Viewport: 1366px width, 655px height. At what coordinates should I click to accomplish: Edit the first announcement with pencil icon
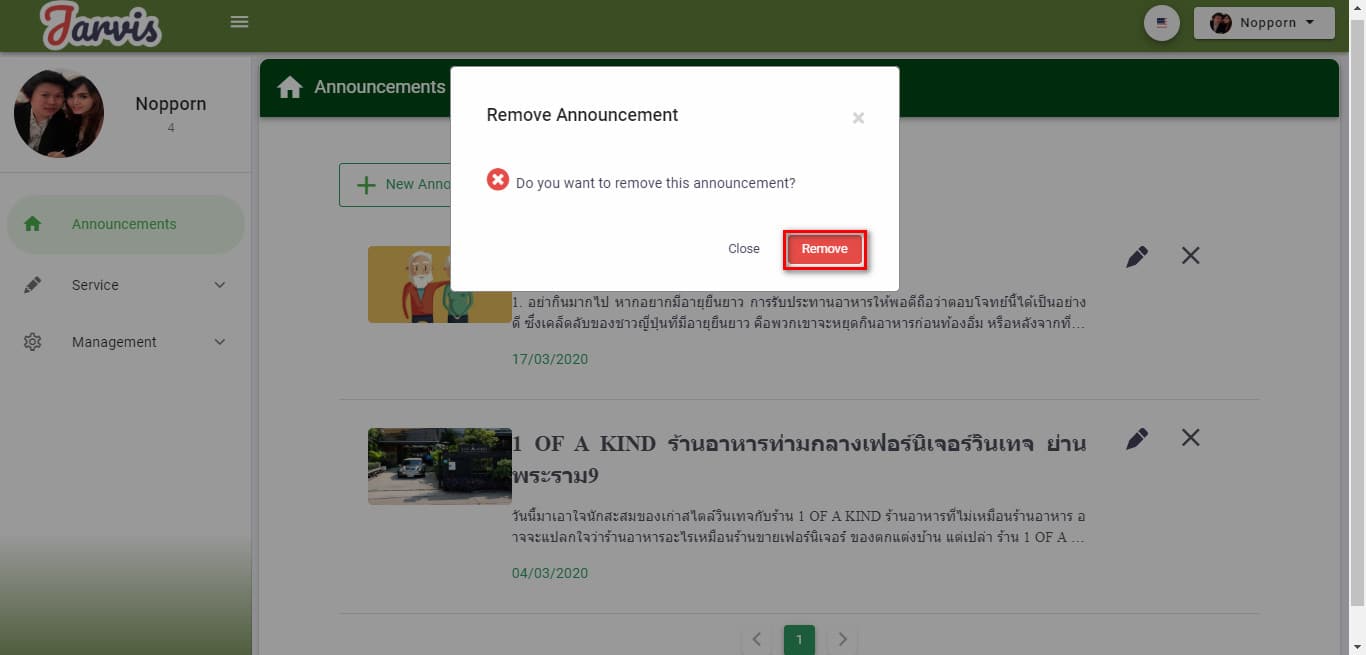click(x=1136, y=256)
